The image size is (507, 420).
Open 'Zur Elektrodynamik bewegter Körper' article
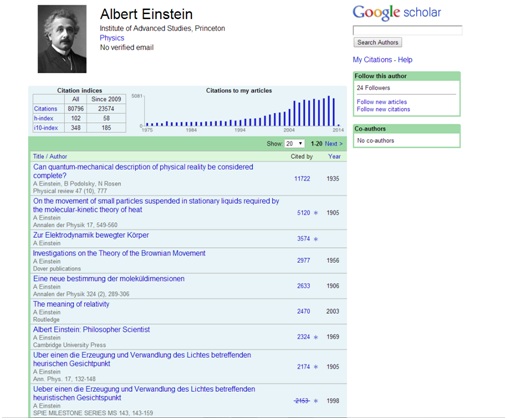click(91, 235)
